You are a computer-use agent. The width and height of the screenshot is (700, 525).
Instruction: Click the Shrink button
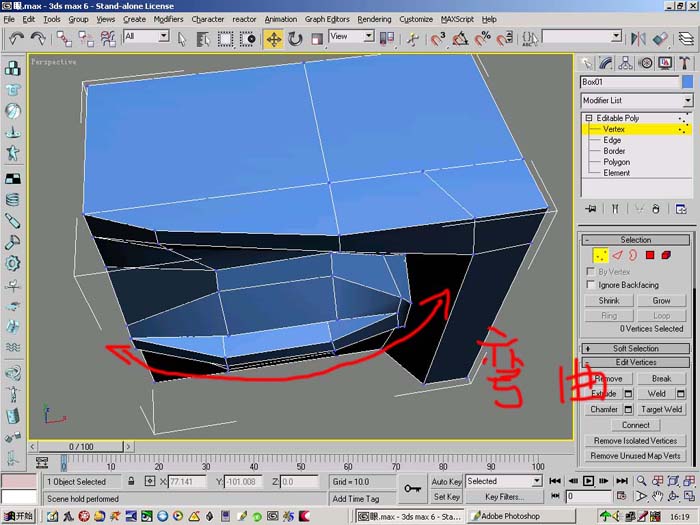tap(609, 300)
